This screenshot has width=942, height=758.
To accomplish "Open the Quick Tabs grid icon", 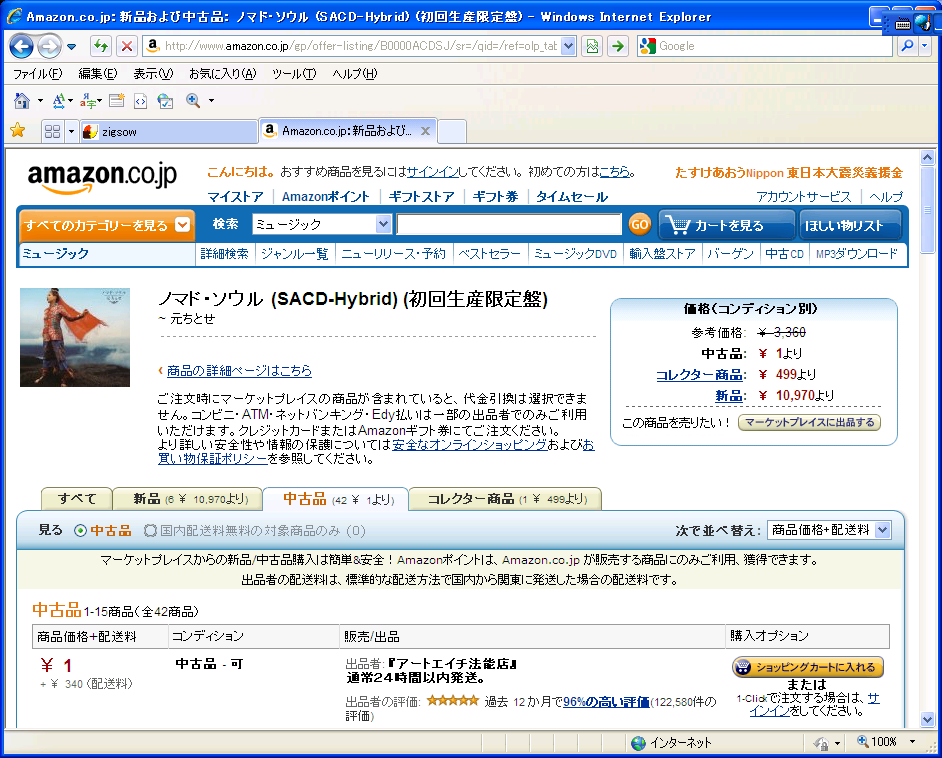I will [x=52, y=131].
